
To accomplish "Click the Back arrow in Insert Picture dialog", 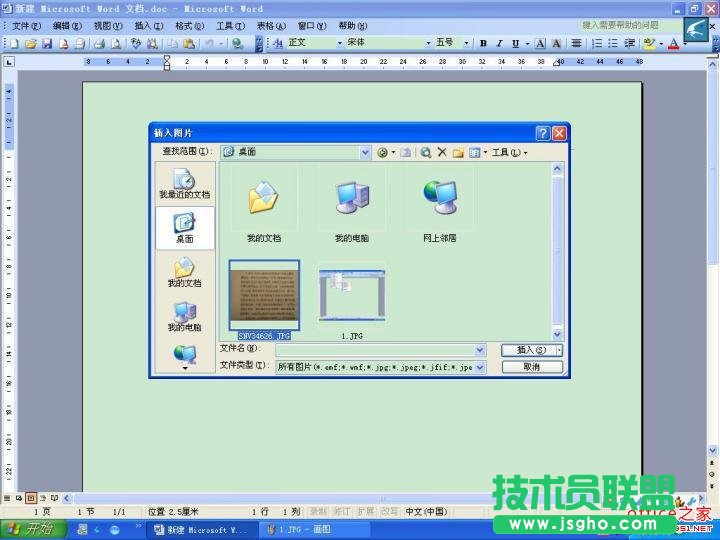I will pyautogui.click(x=382, y=152).
